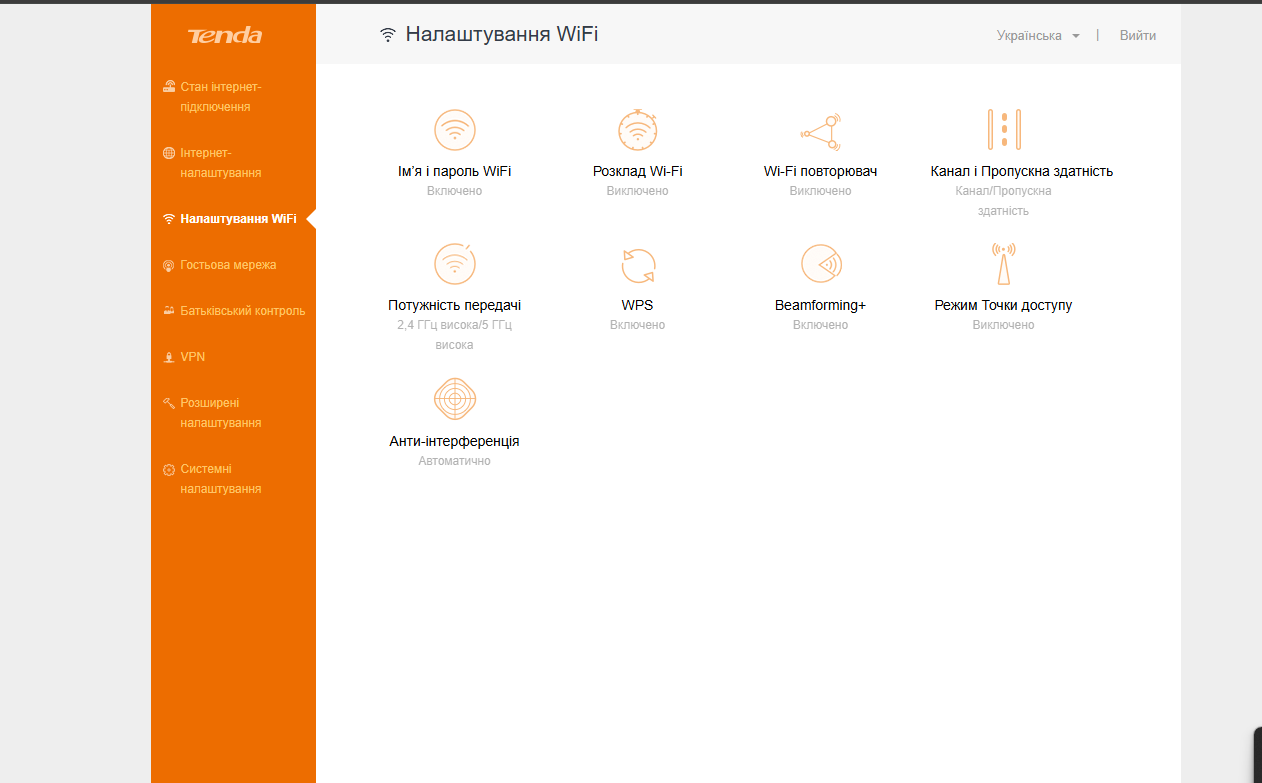Click Виключено status under Wi-Fi повторювач
The height and width of the screenshot is (783, 1262).
point(821,191)
